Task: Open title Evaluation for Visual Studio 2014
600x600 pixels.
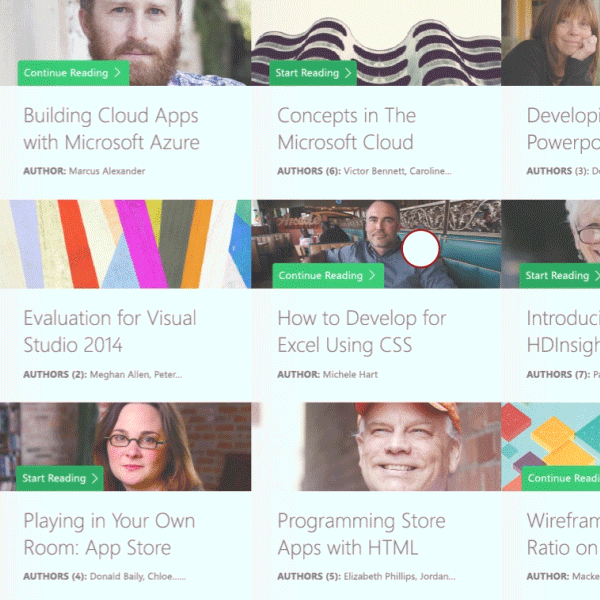Action: click(110, 331)
